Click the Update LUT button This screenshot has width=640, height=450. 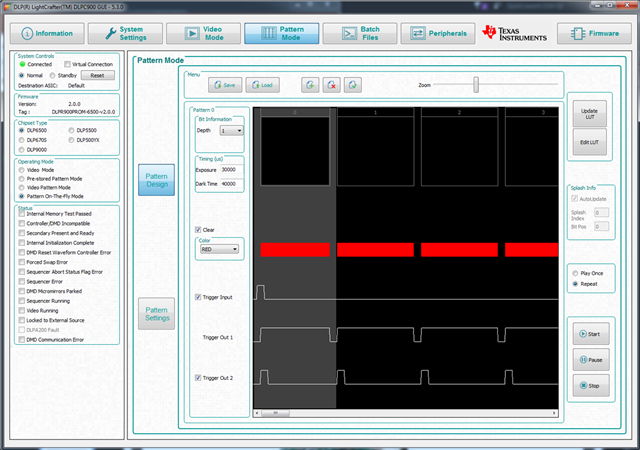589,114
